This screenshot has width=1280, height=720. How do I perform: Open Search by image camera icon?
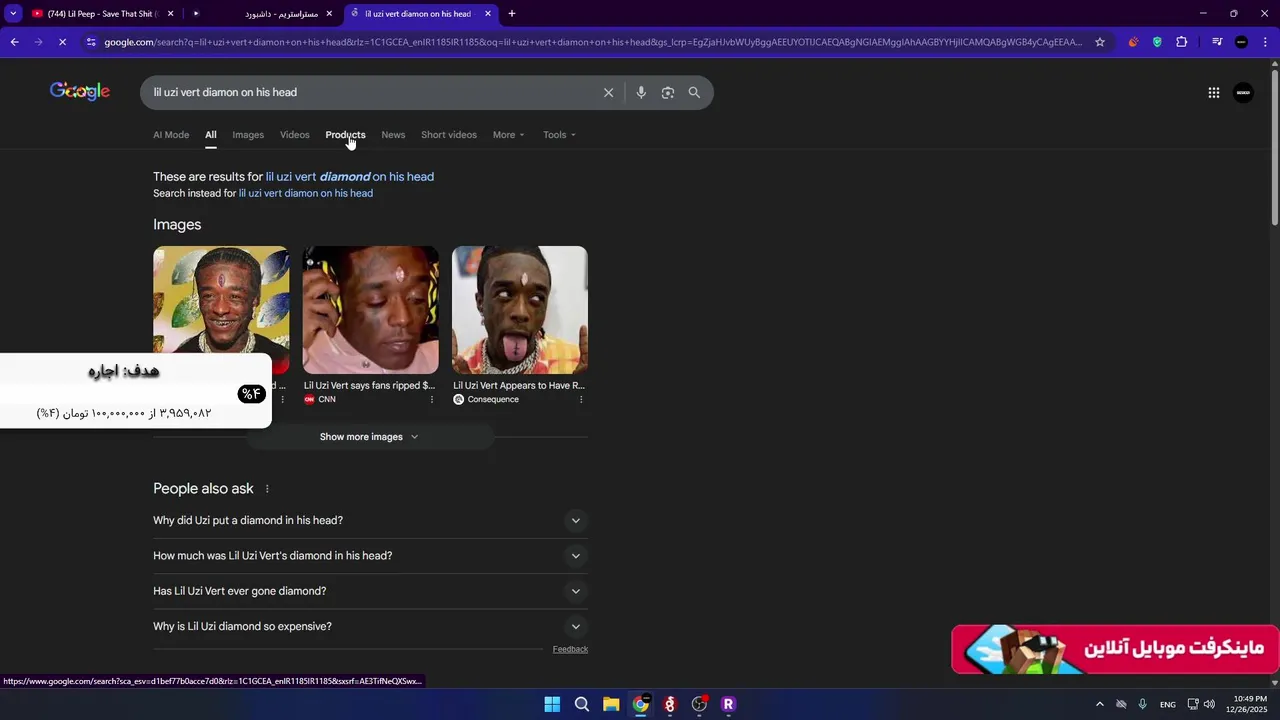click(667, 92)
